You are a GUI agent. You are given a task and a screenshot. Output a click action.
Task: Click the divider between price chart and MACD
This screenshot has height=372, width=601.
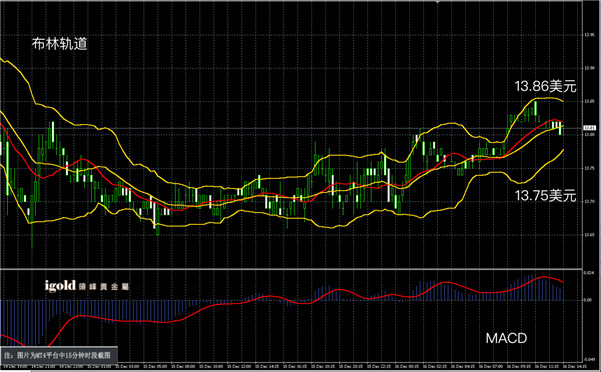click(291, 269)
